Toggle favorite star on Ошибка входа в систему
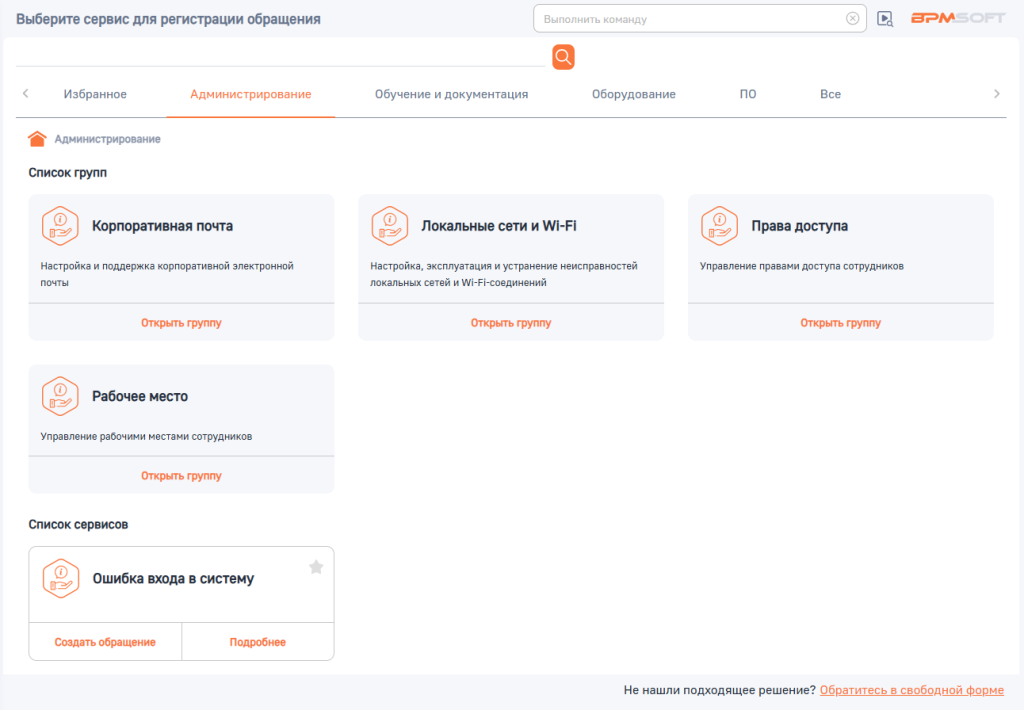This screenshot has height=710, width=1024. [316, 567]
